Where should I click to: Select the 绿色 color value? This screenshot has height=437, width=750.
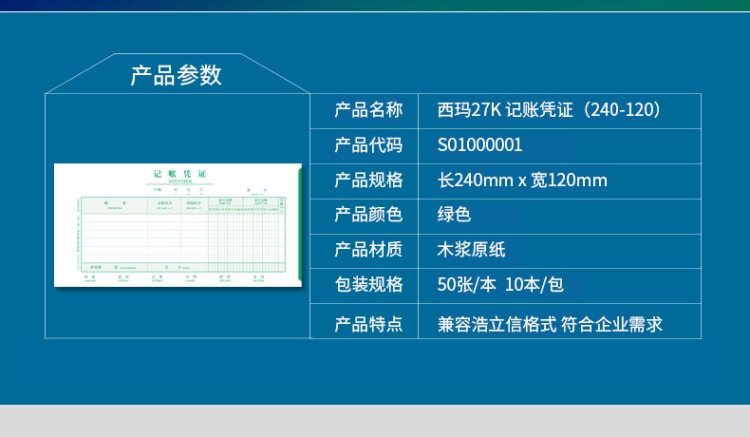(454, 215)
